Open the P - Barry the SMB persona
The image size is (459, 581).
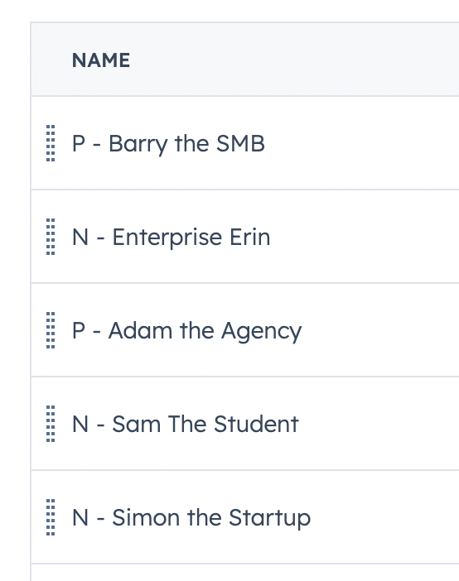(168, 144)
